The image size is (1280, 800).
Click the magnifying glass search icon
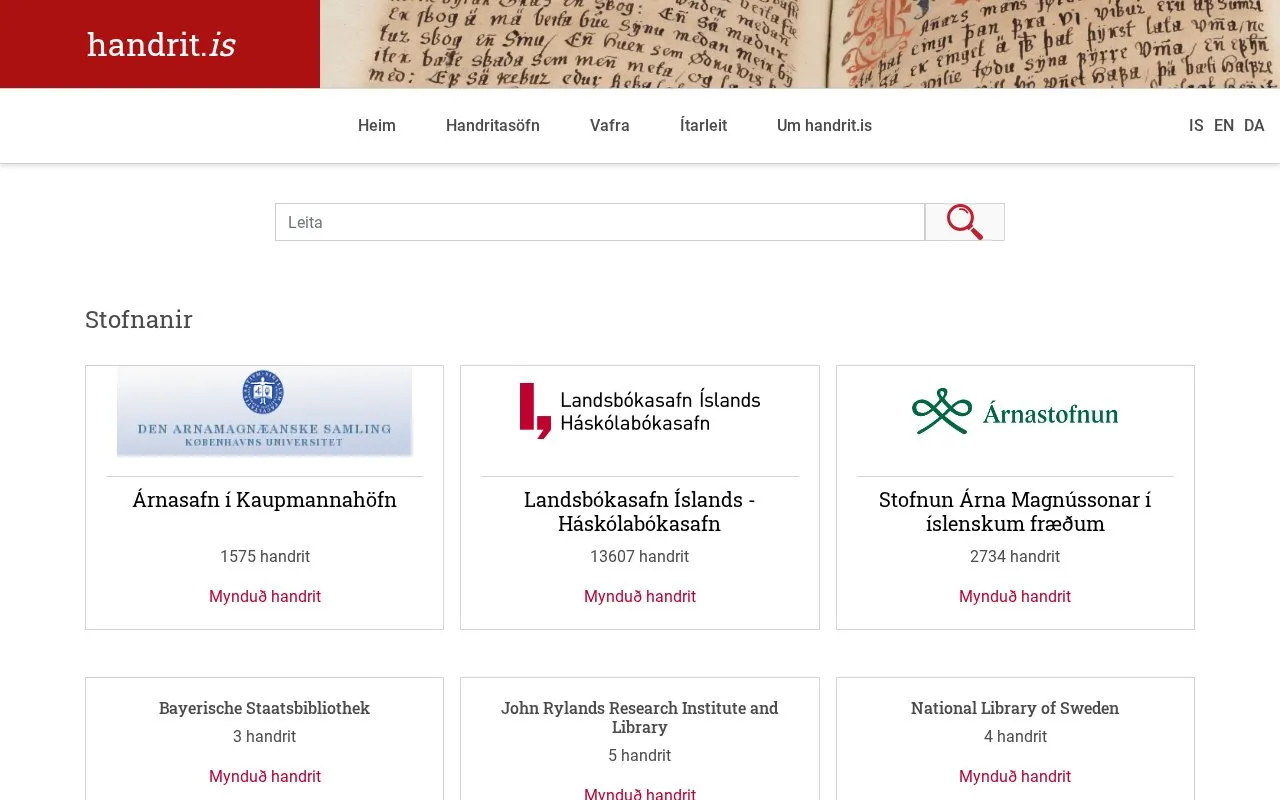point(965,222)
